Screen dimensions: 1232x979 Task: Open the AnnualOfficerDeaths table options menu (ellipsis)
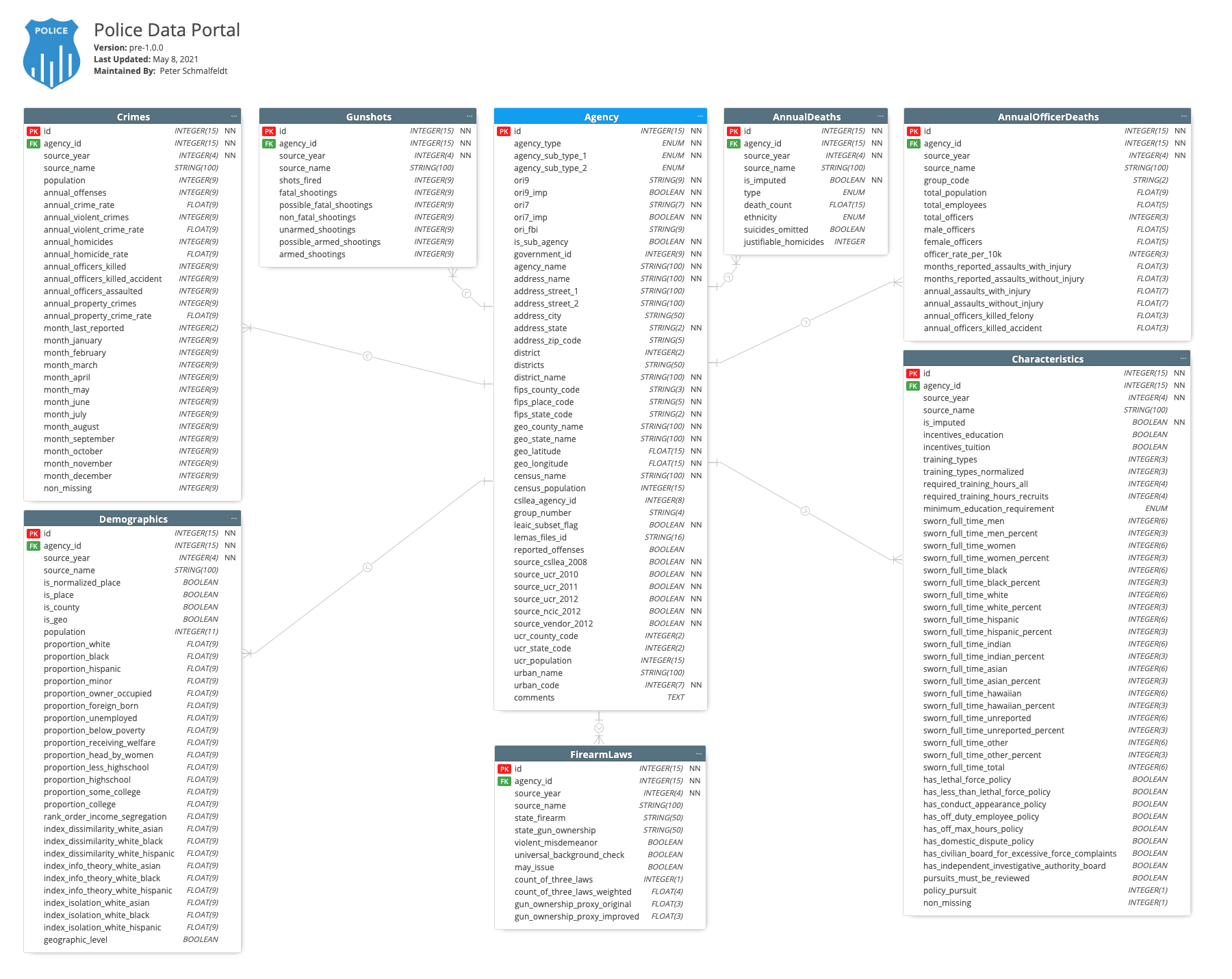click(x=1184, y=116)
